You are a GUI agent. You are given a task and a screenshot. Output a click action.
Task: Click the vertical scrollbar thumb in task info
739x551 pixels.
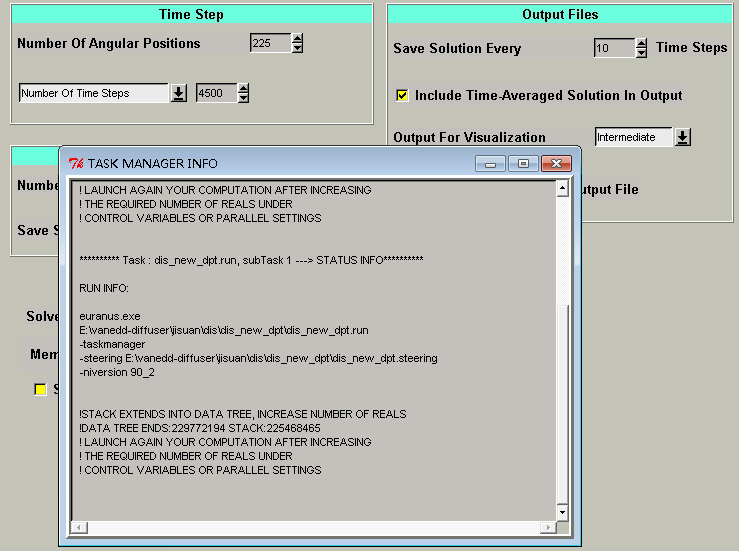562,410
